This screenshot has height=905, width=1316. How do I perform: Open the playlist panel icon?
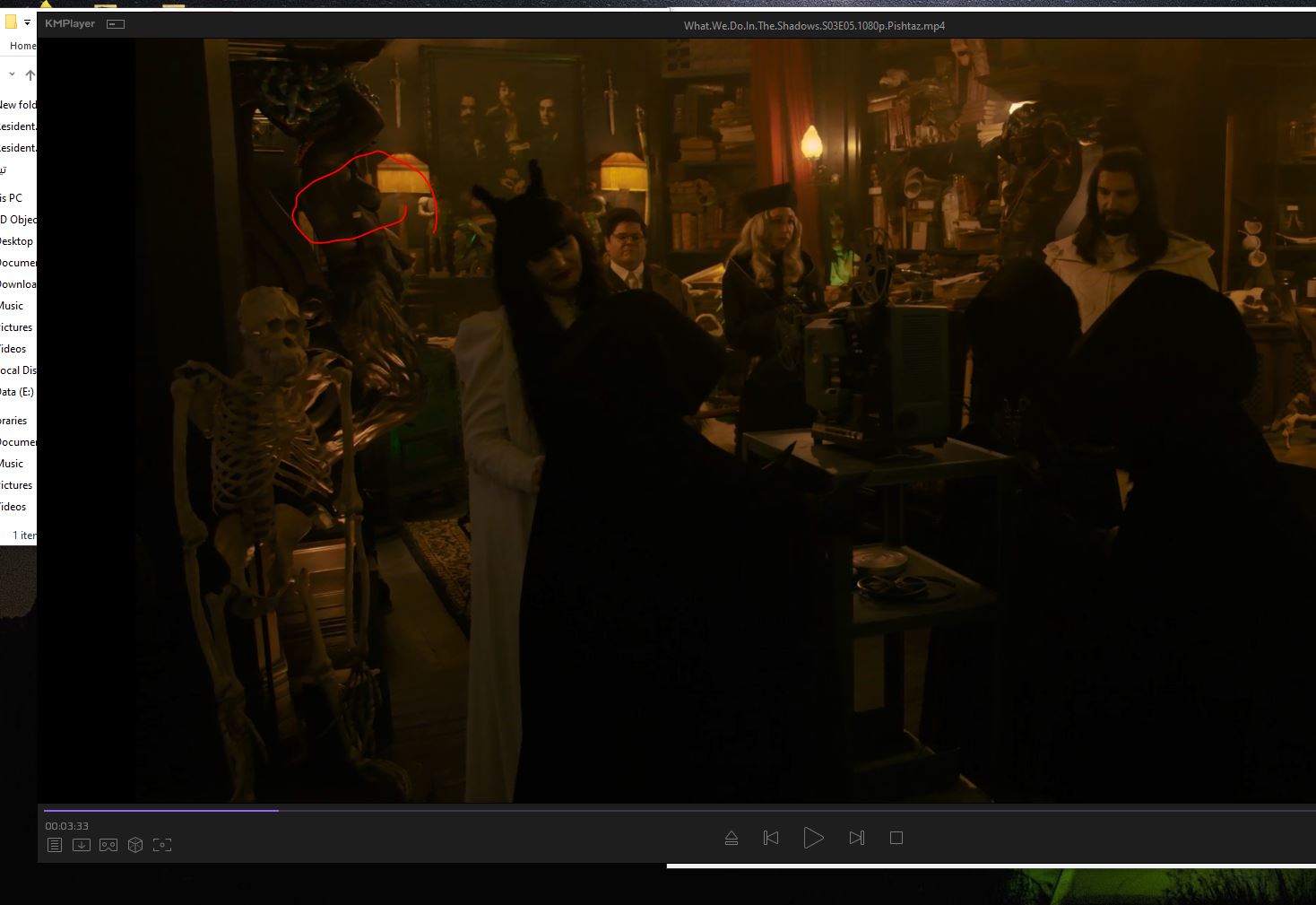coord(55,845)
